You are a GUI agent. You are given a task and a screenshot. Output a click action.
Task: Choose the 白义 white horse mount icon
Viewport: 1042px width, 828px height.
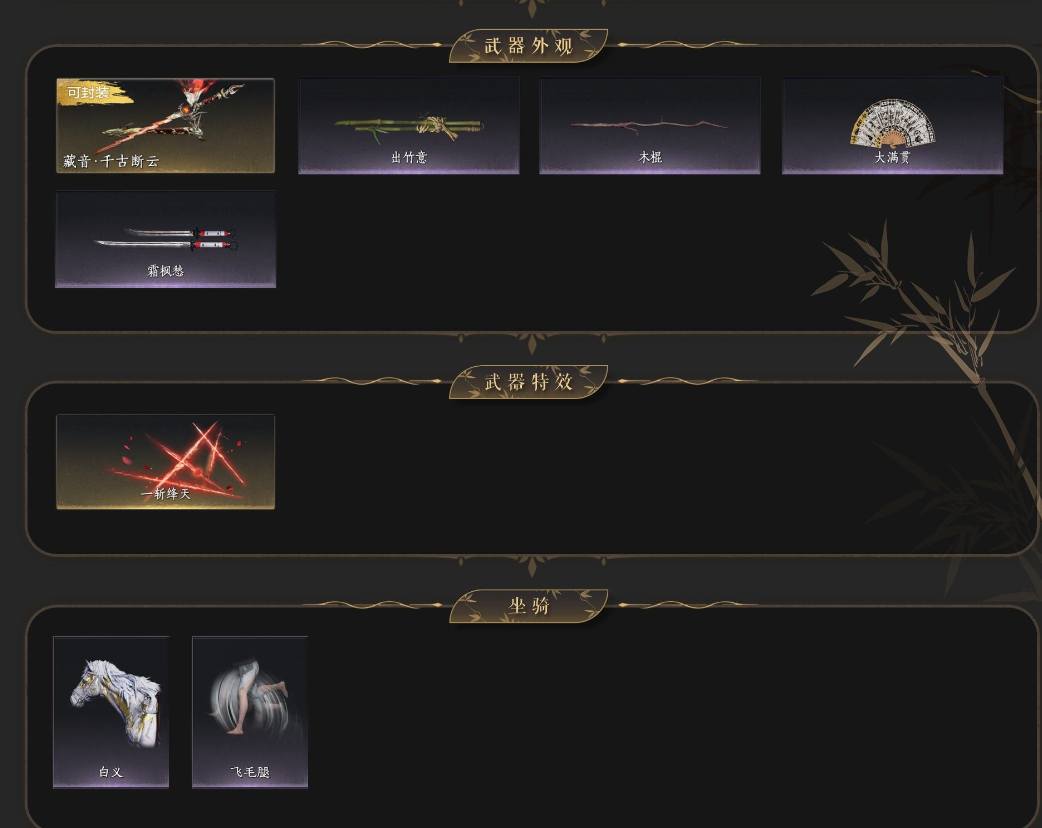click(111, 712)
